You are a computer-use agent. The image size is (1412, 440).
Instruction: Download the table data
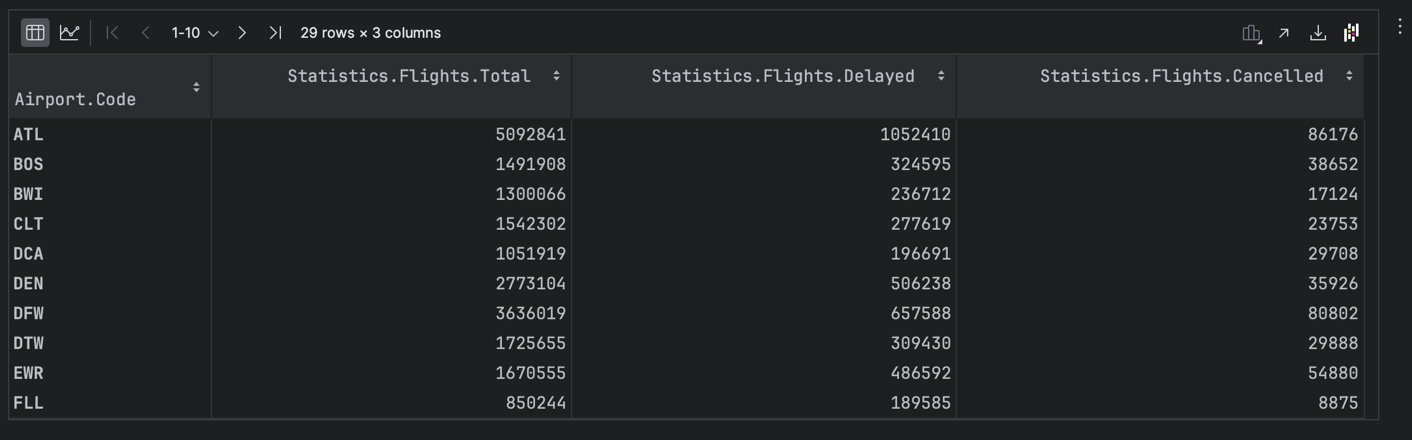(1318, 33)
